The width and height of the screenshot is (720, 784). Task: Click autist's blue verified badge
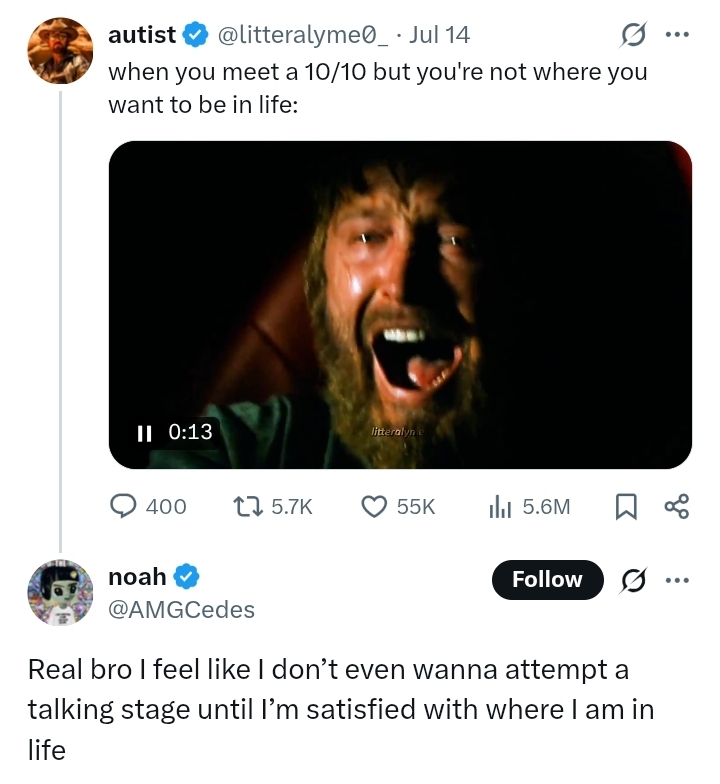196,35
